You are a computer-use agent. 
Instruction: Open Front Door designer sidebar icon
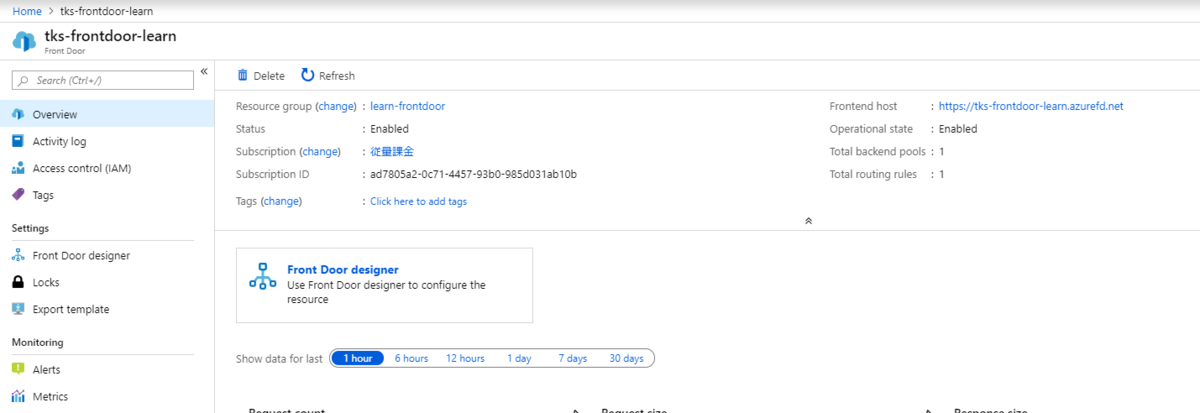18,255
